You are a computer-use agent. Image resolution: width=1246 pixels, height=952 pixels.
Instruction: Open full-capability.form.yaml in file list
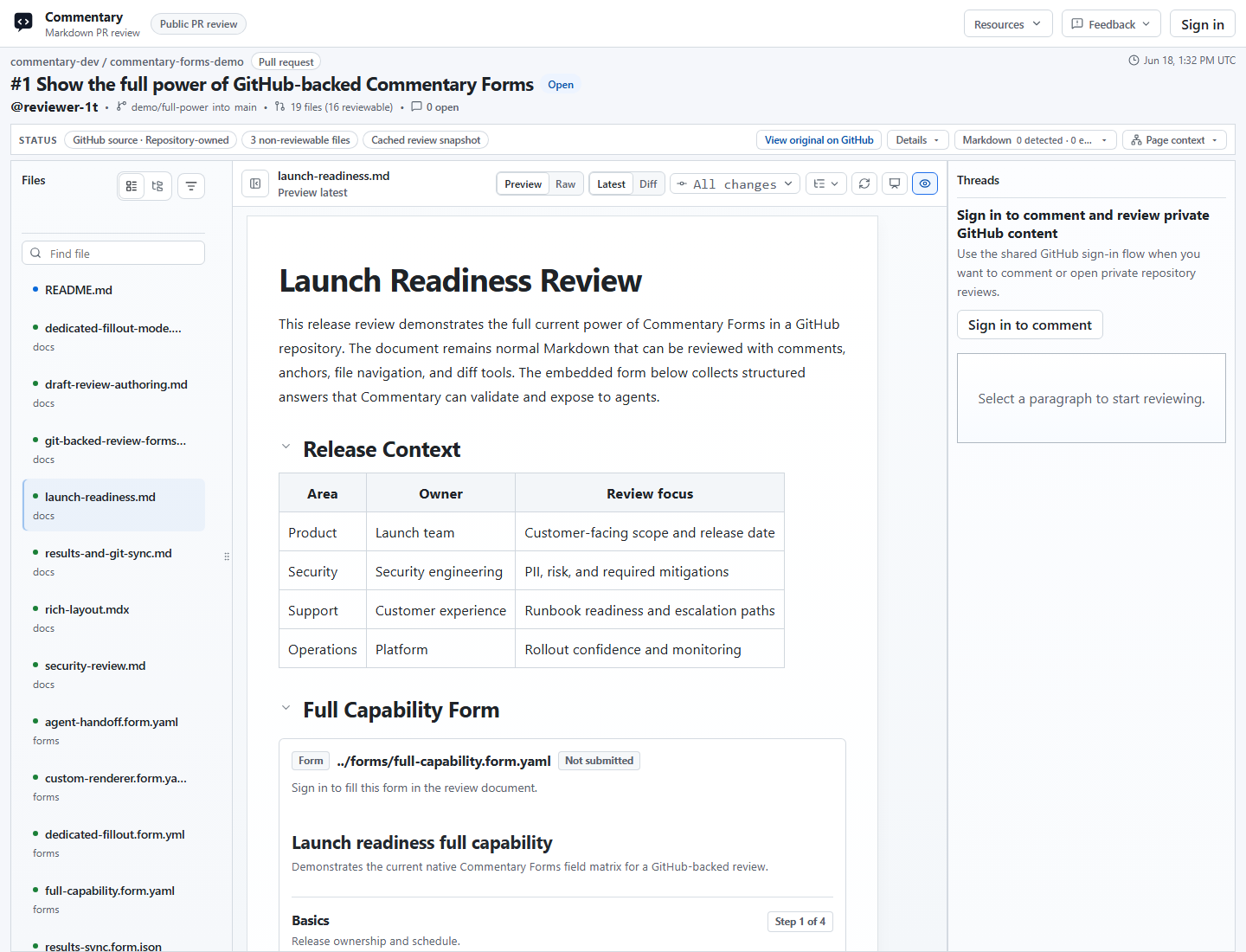click(113, 899)
